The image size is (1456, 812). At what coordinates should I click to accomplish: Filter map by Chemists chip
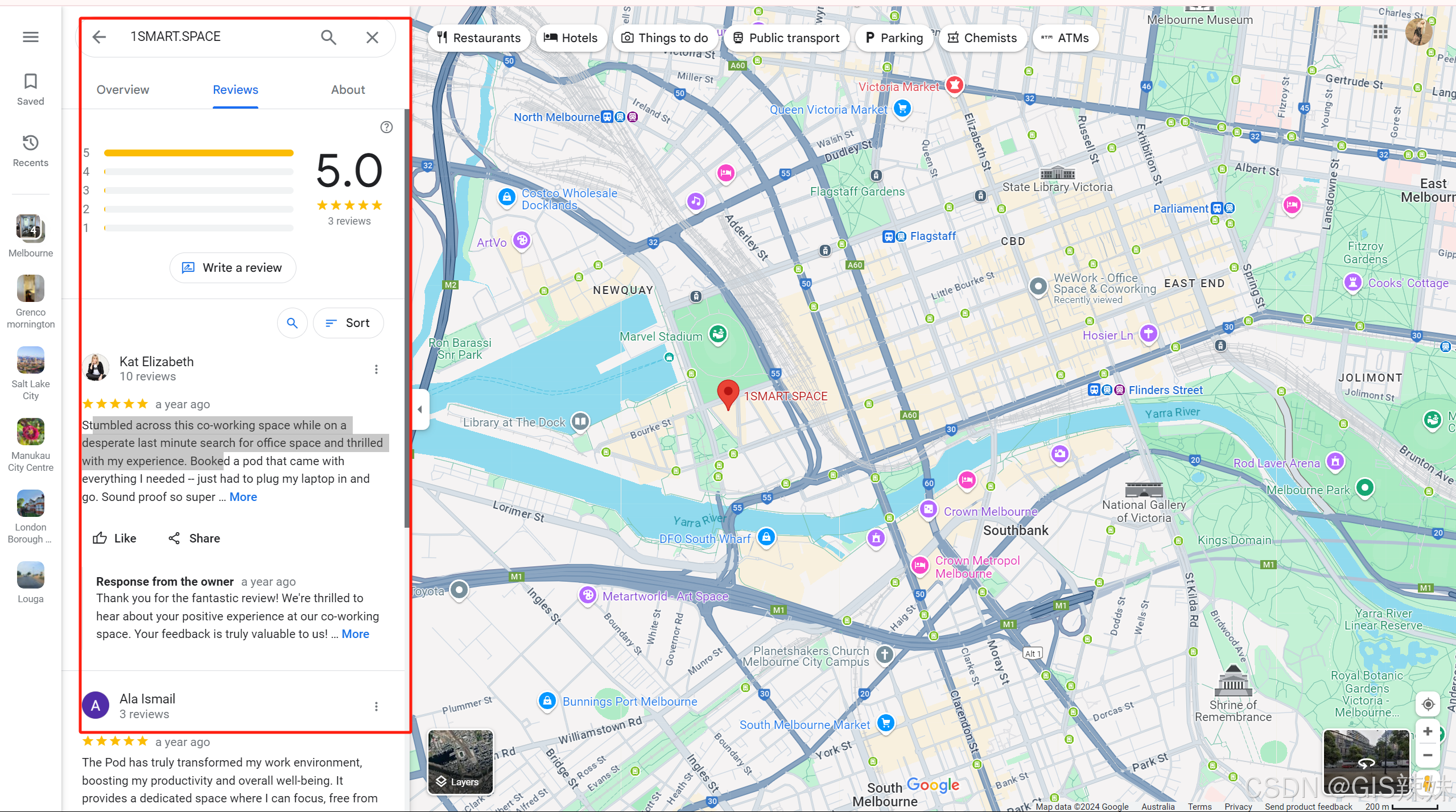pos(983,38)
